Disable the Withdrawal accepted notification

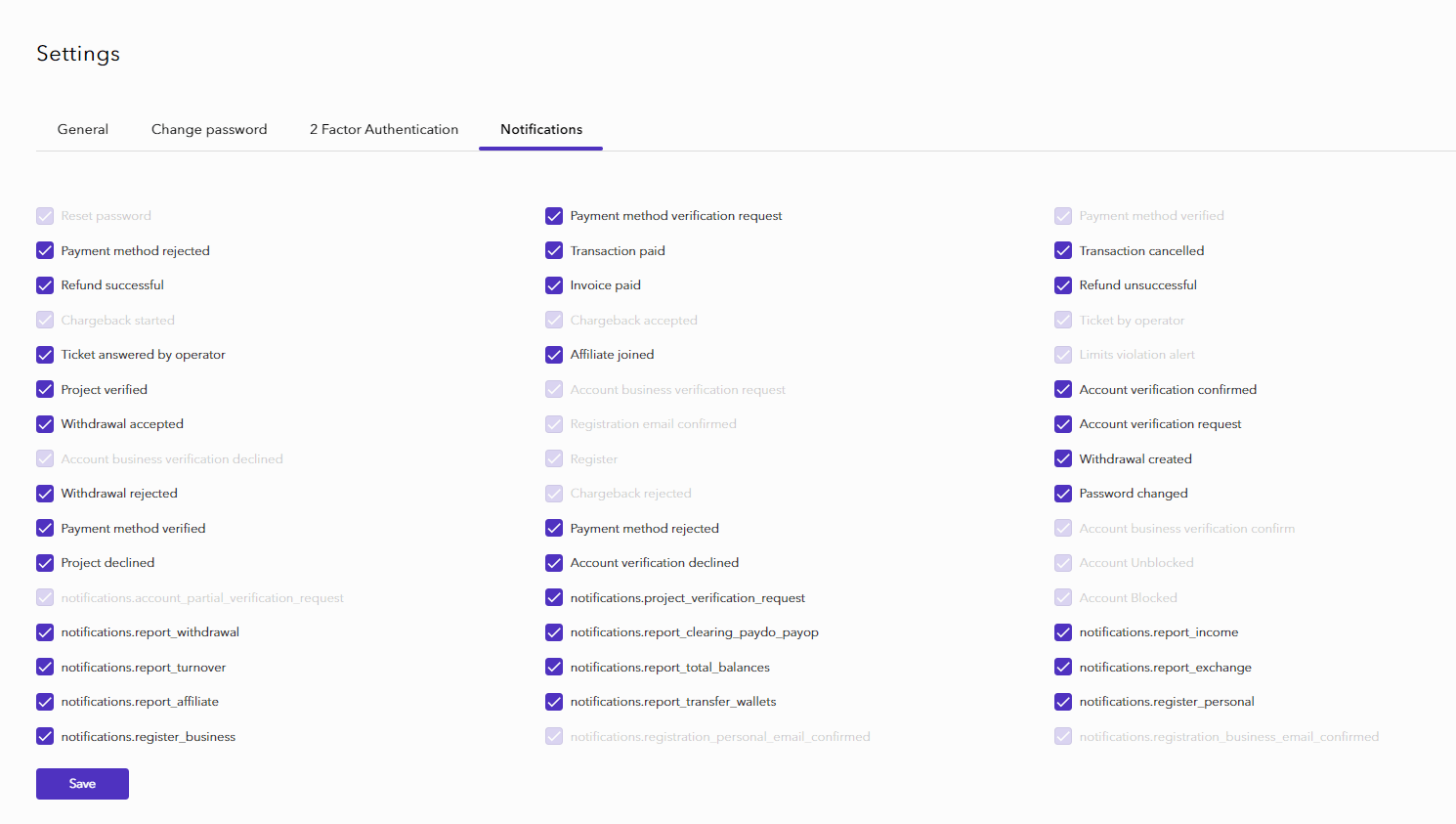pyautogui.click(x=45, y=424)
